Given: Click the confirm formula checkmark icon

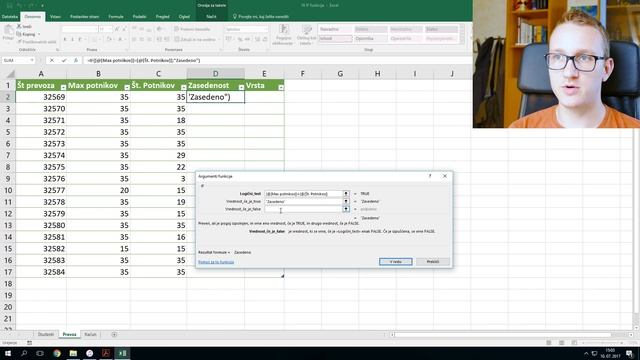Looking at the screenshot, I should point(64,60).
